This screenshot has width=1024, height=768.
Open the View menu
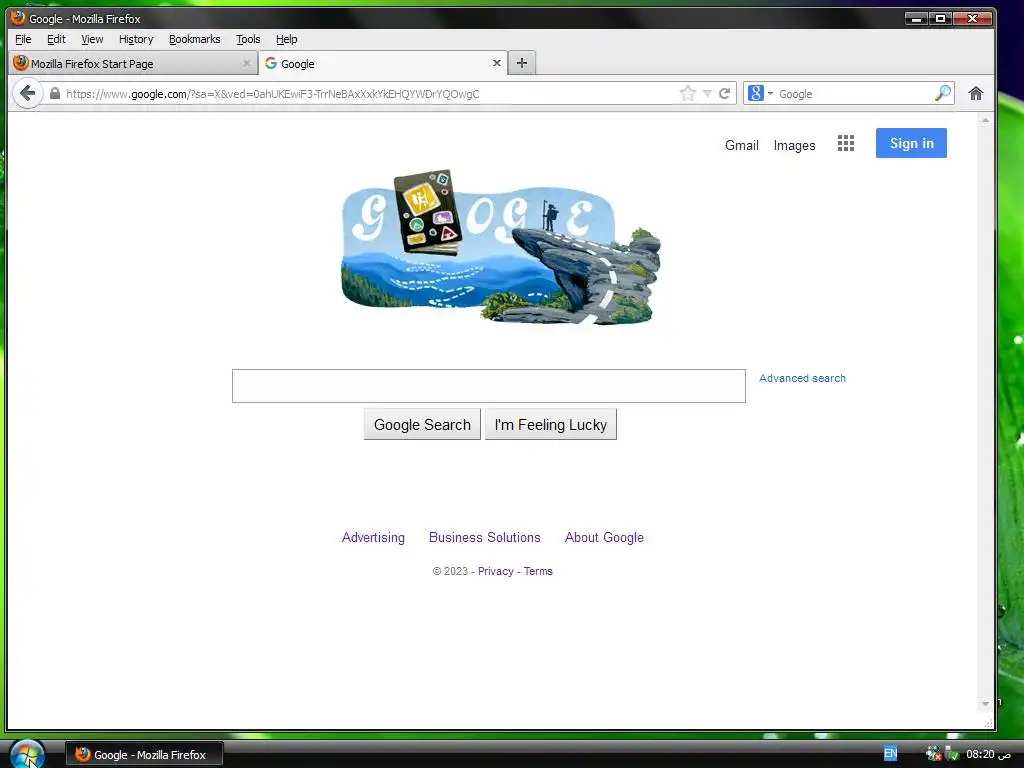pos(92,39)
